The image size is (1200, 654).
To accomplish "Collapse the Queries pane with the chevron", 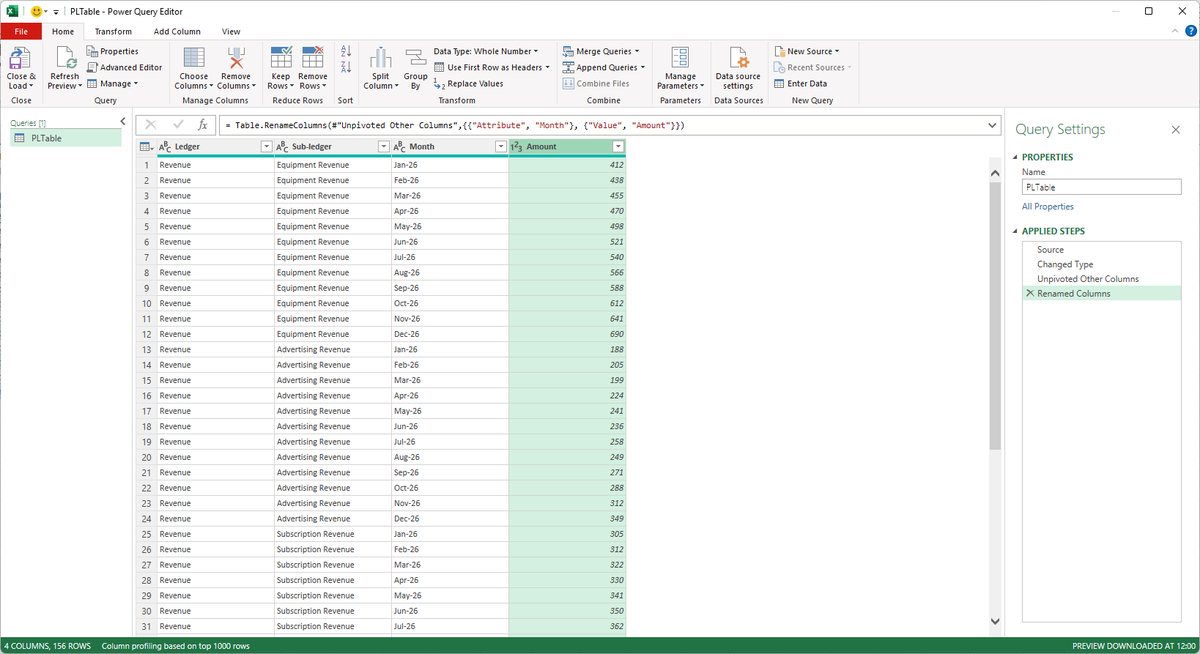I will click(x=122, y=121).
